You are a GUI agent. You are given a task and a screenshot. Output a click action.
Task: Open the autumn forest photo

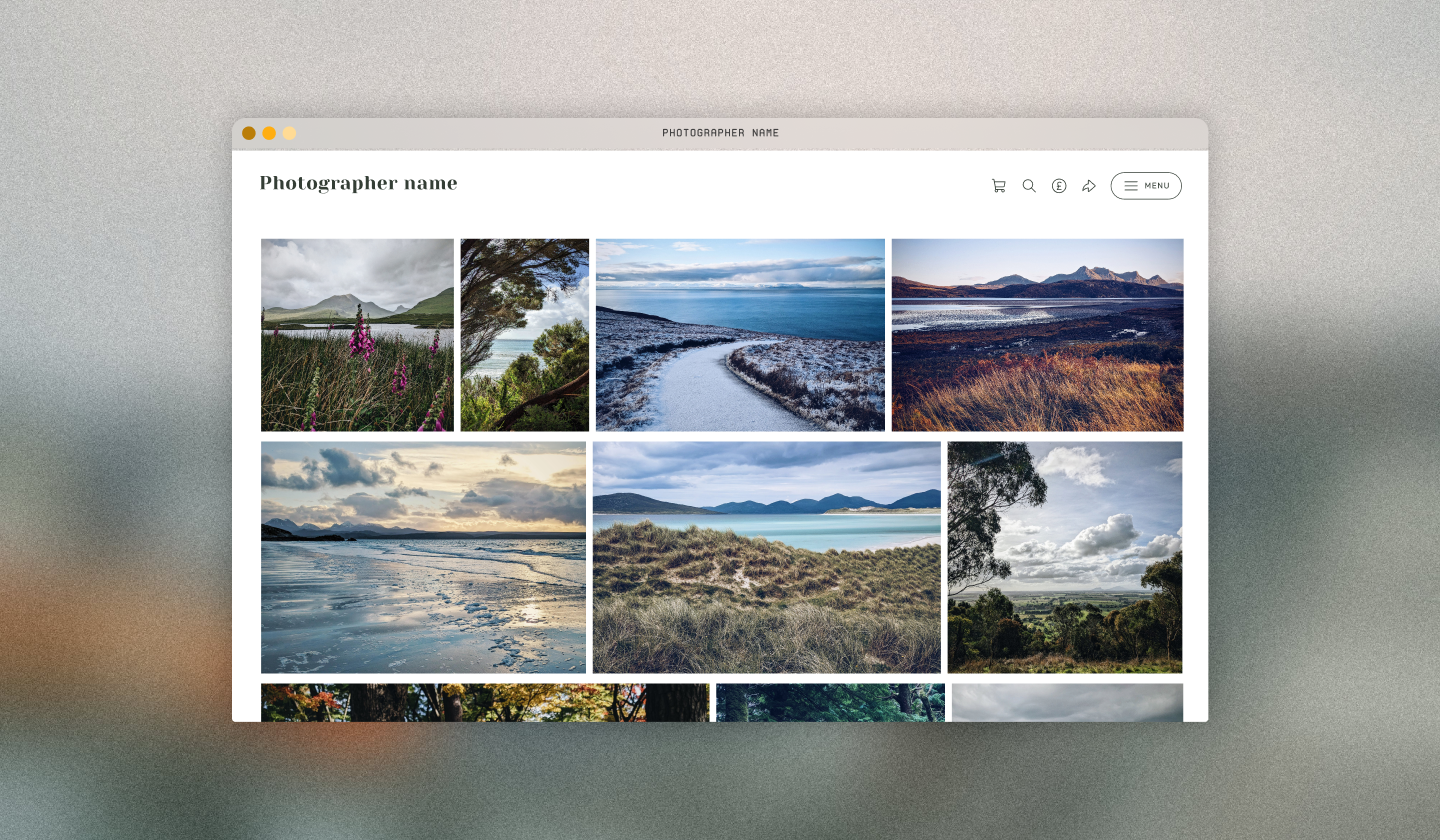click(x=484, y=703)
